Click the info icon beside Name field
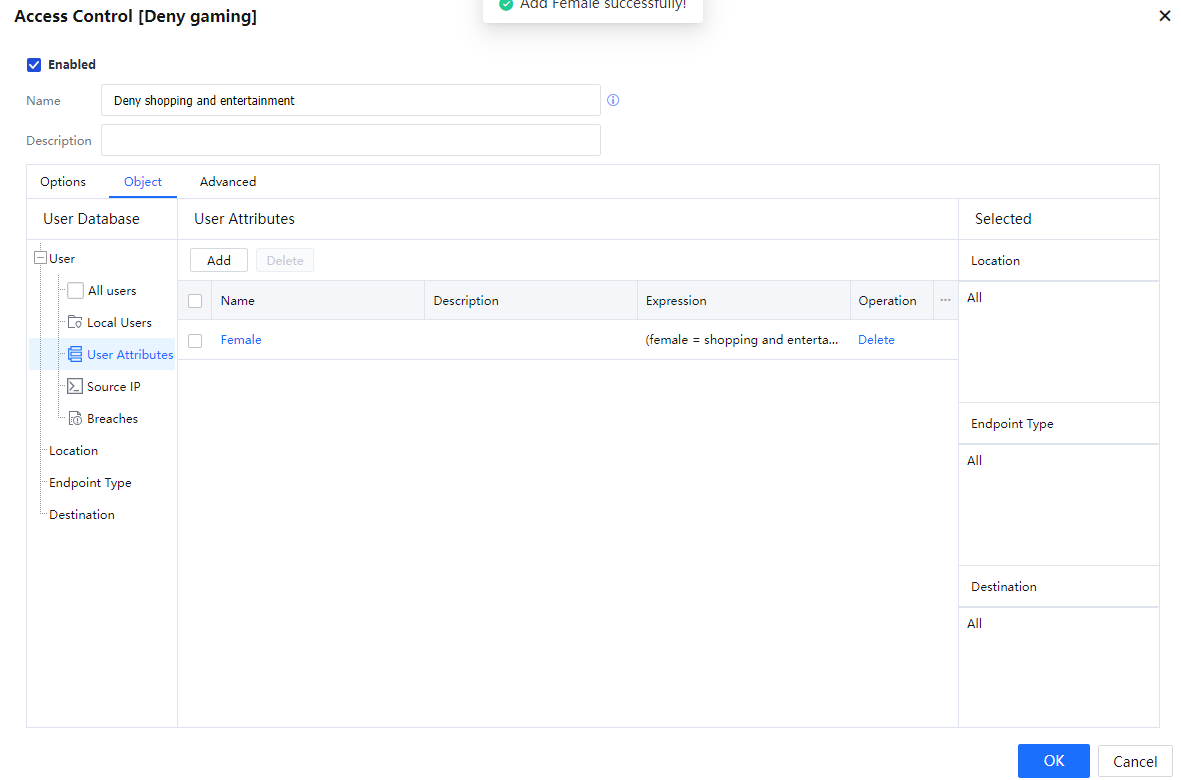Viewport: 1181px width, 780px height. [613, 100]
